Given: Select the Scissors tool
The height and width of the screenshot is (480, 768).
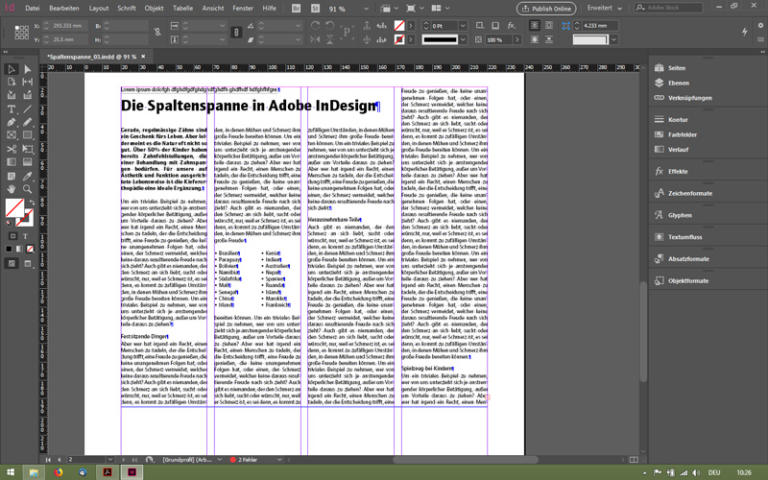Looking at the screenshot, I should tap(11, 149).
